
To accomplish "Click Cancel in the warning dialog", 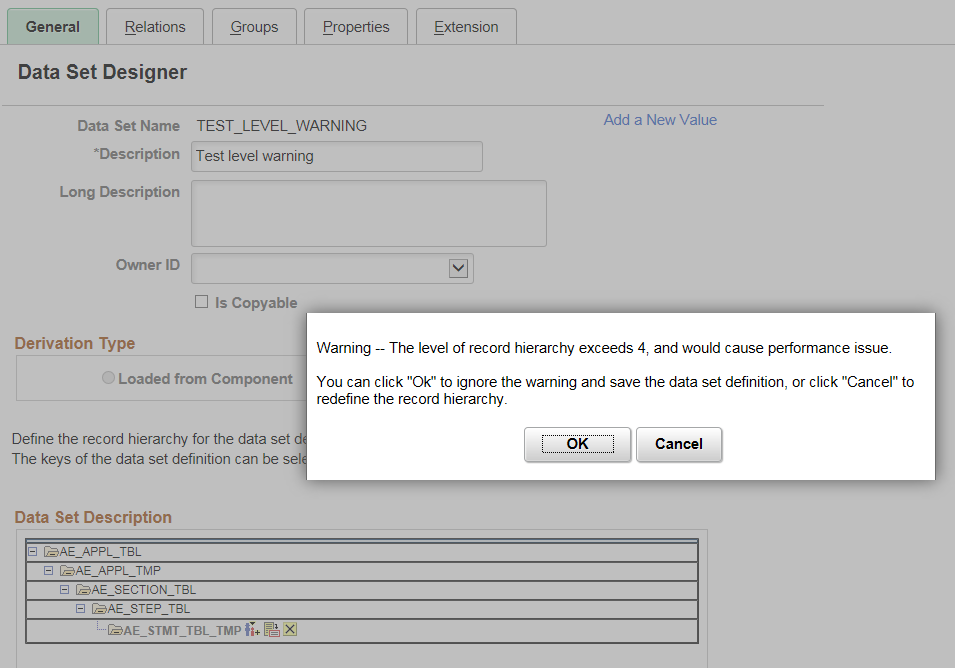I will point(678,444).
